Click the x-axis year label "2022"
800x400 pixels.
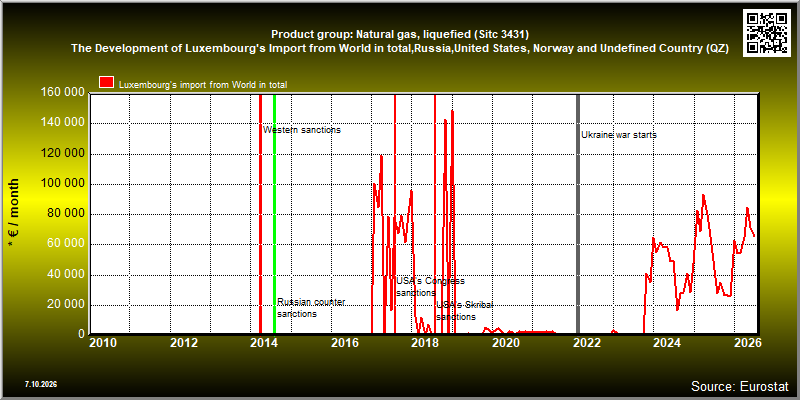587,343
